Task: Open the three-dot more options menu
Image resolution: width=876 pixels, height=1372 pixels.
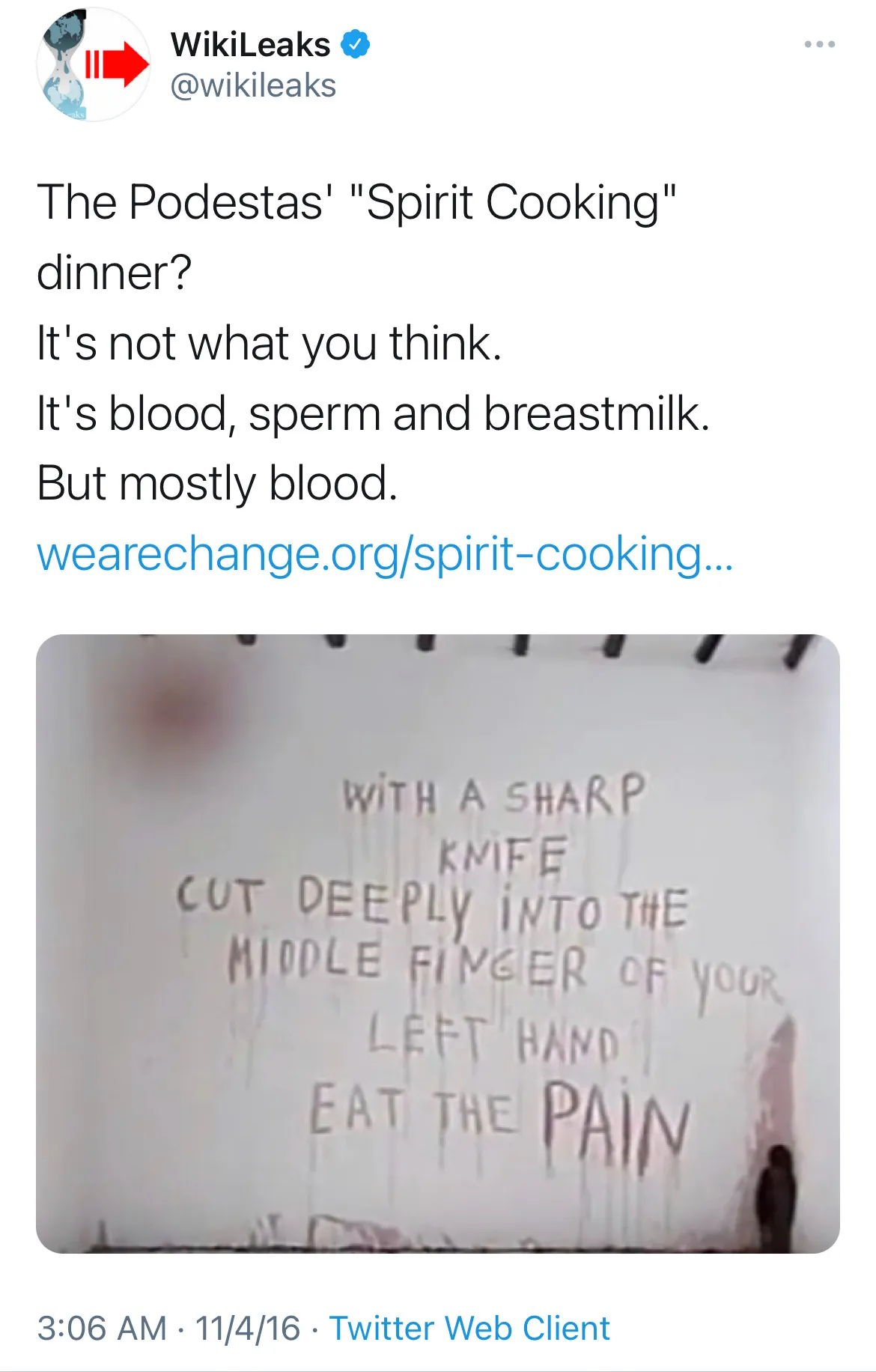Action: [820, 45]
